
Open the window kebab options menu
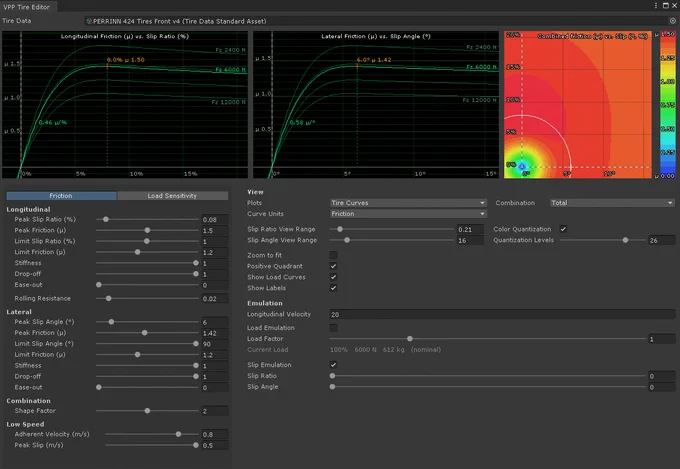tap(656, 6)
